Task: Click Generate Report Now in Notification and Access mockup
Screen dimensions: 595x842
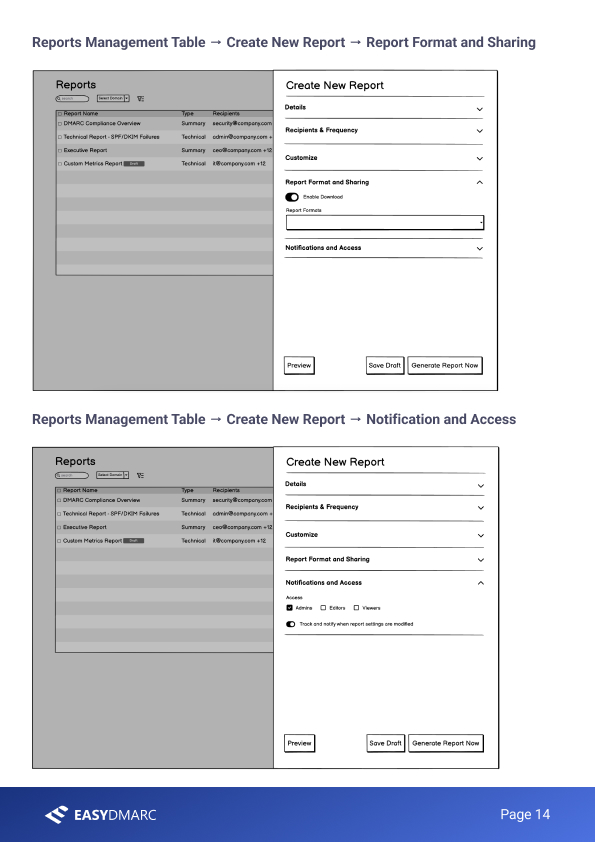Action: (446, 744)
